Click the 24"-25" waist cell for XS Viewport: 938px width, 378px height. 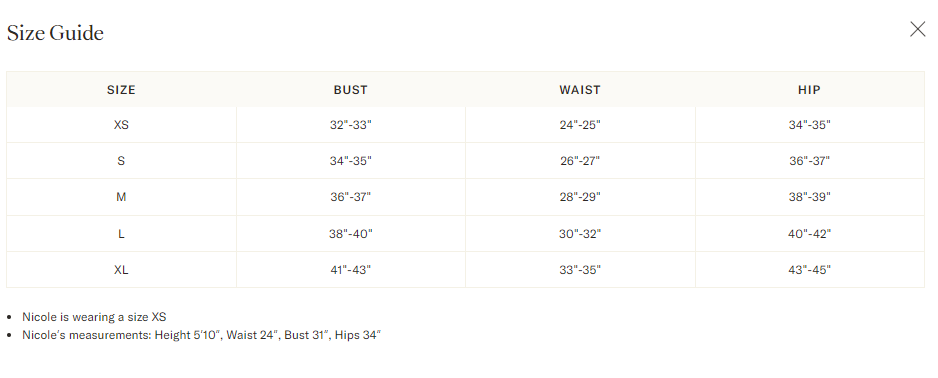tap(580, 125)
